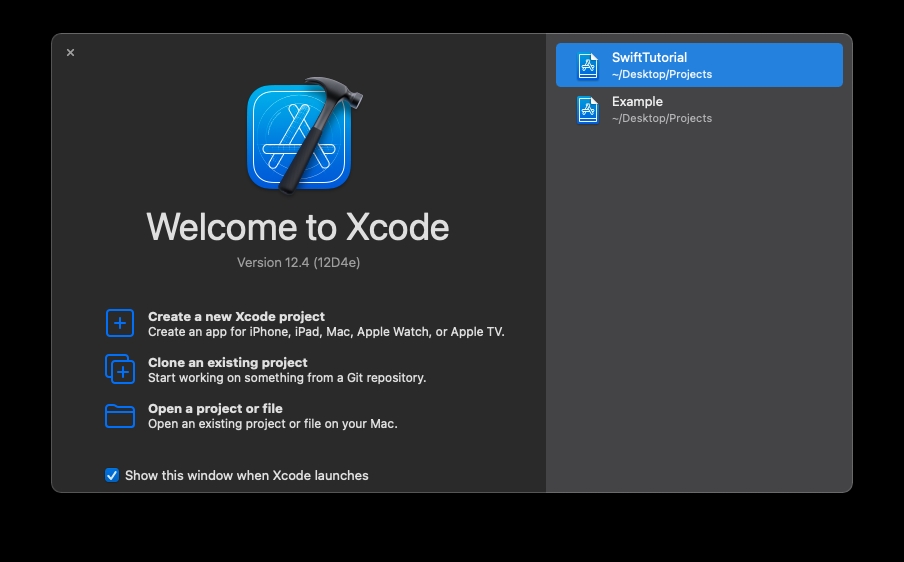
Task: Click 'Create an app for iPhone, iPad' description
Action: click(x=326, y=332)
